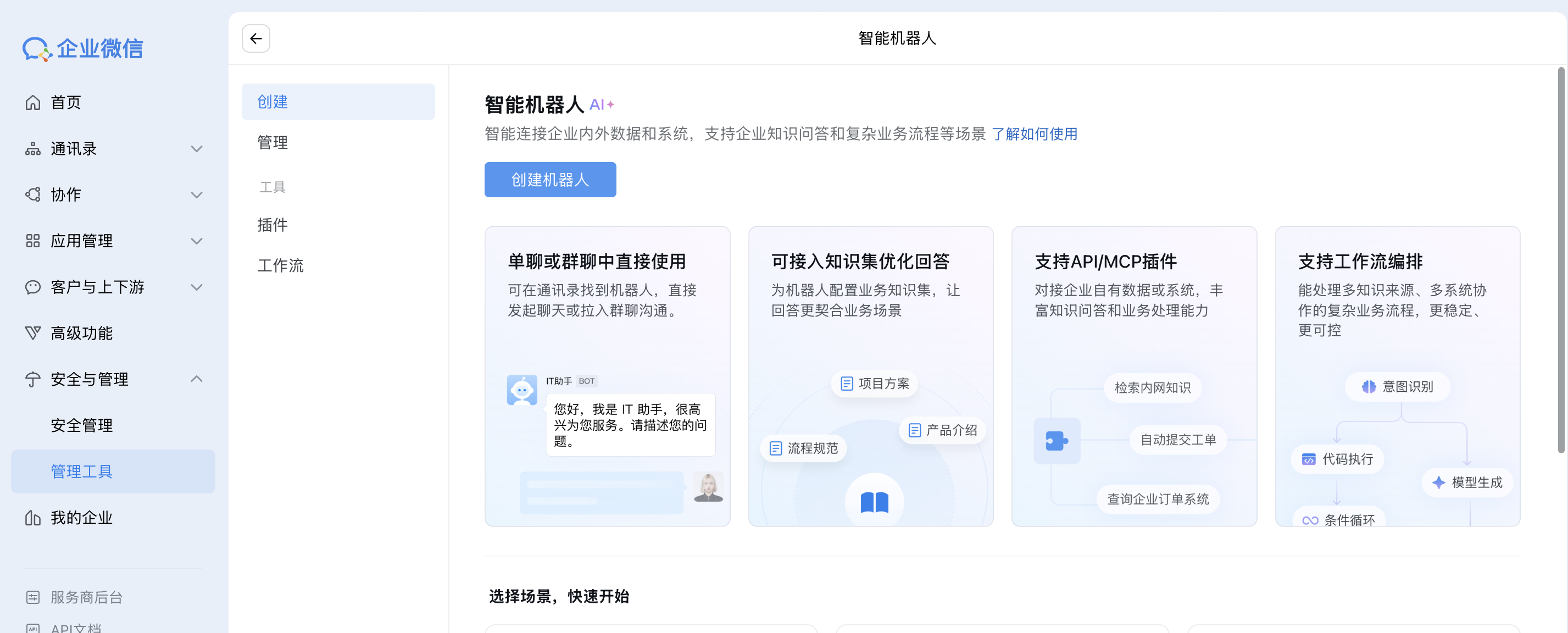Click the 查询企业订单系统 chip

[1158, 499]
